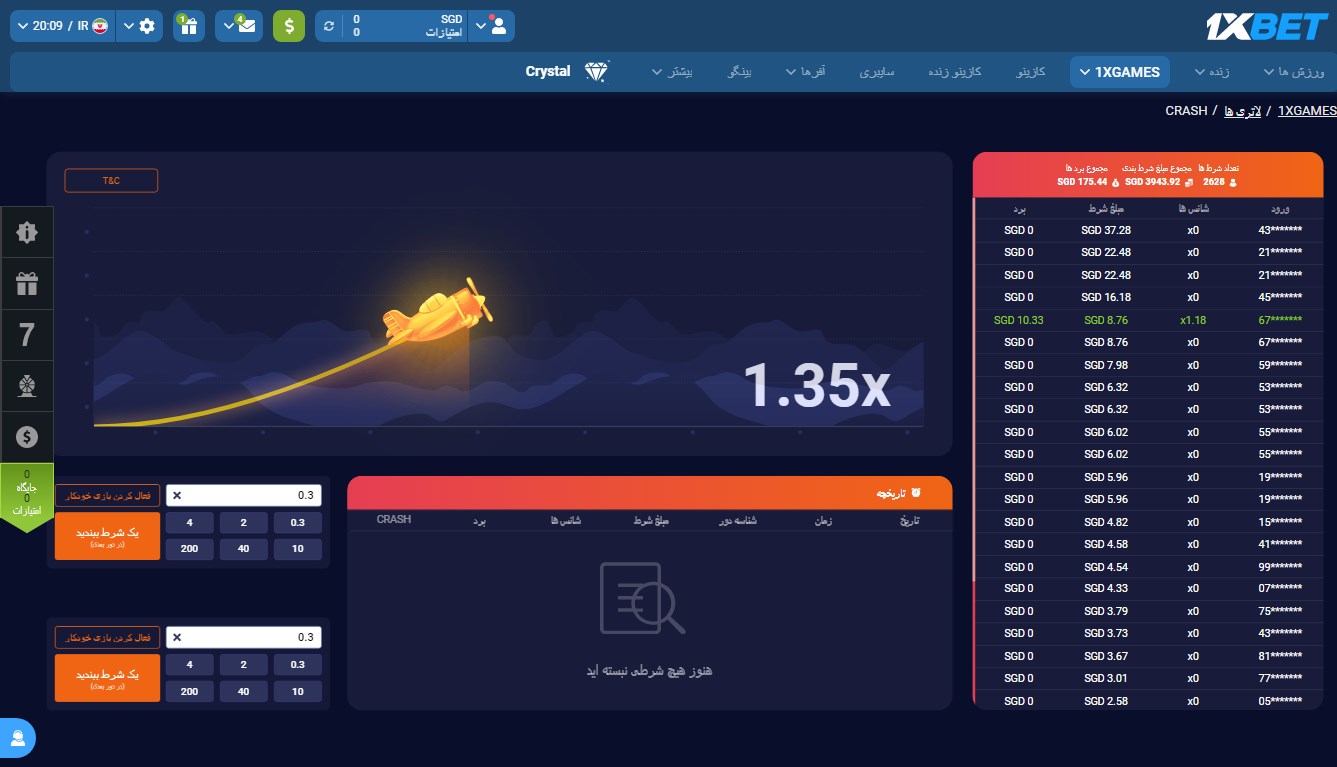Screen dimensions: 1337x767
Task: Select 200 amount in second bet panel
Action: click(x=190, y=691)
